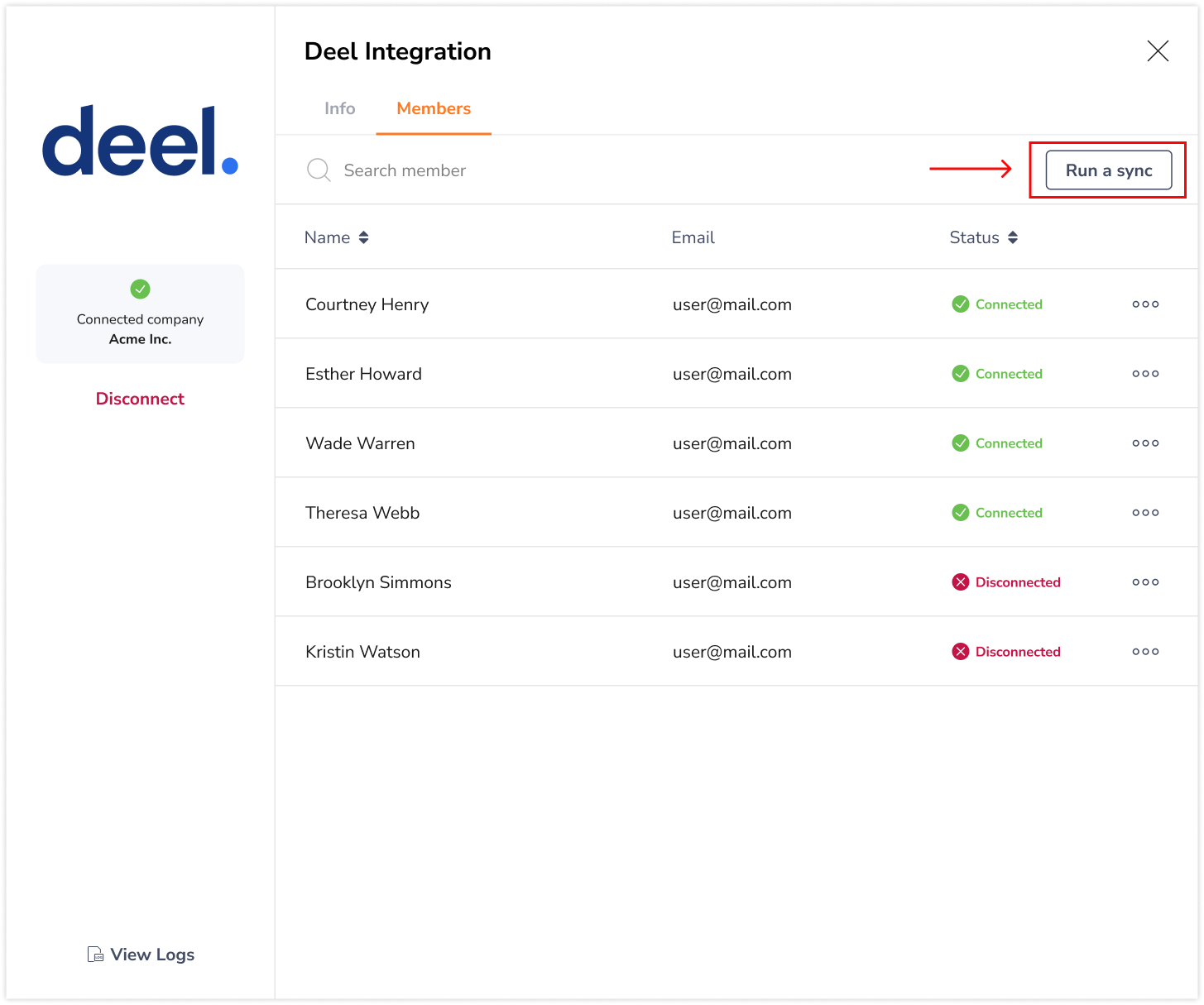Click the logs document icon
Screen dimensions: 1204x1005
[x=95, y=955]
